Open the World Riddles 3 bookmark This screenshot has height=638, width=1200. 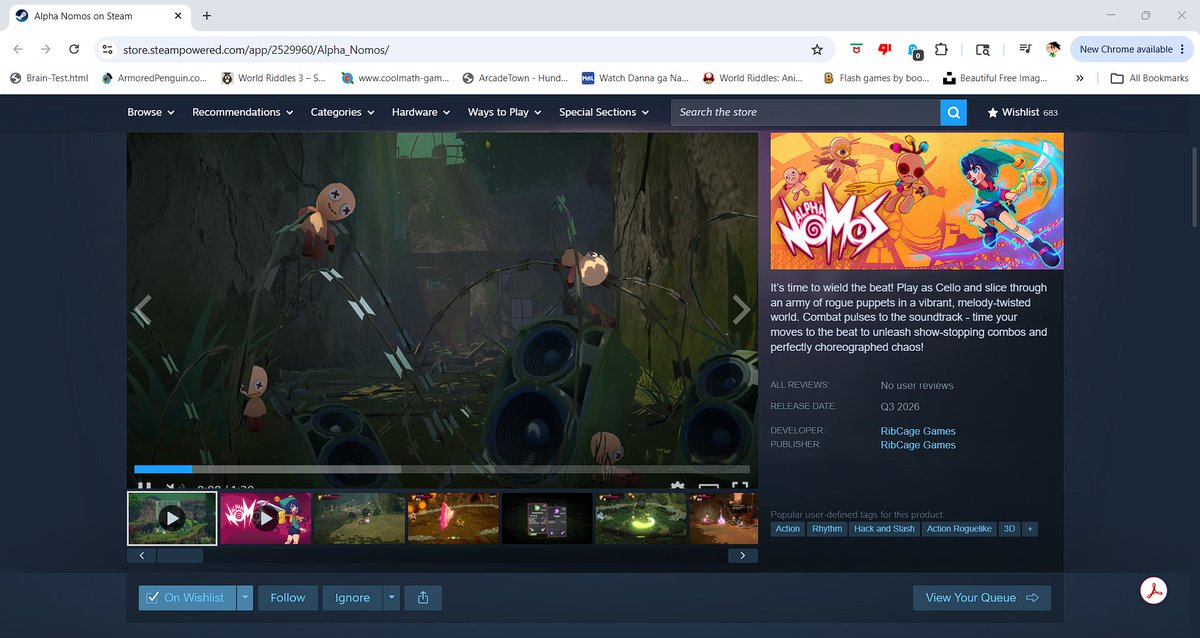click(x=274, y=78)
